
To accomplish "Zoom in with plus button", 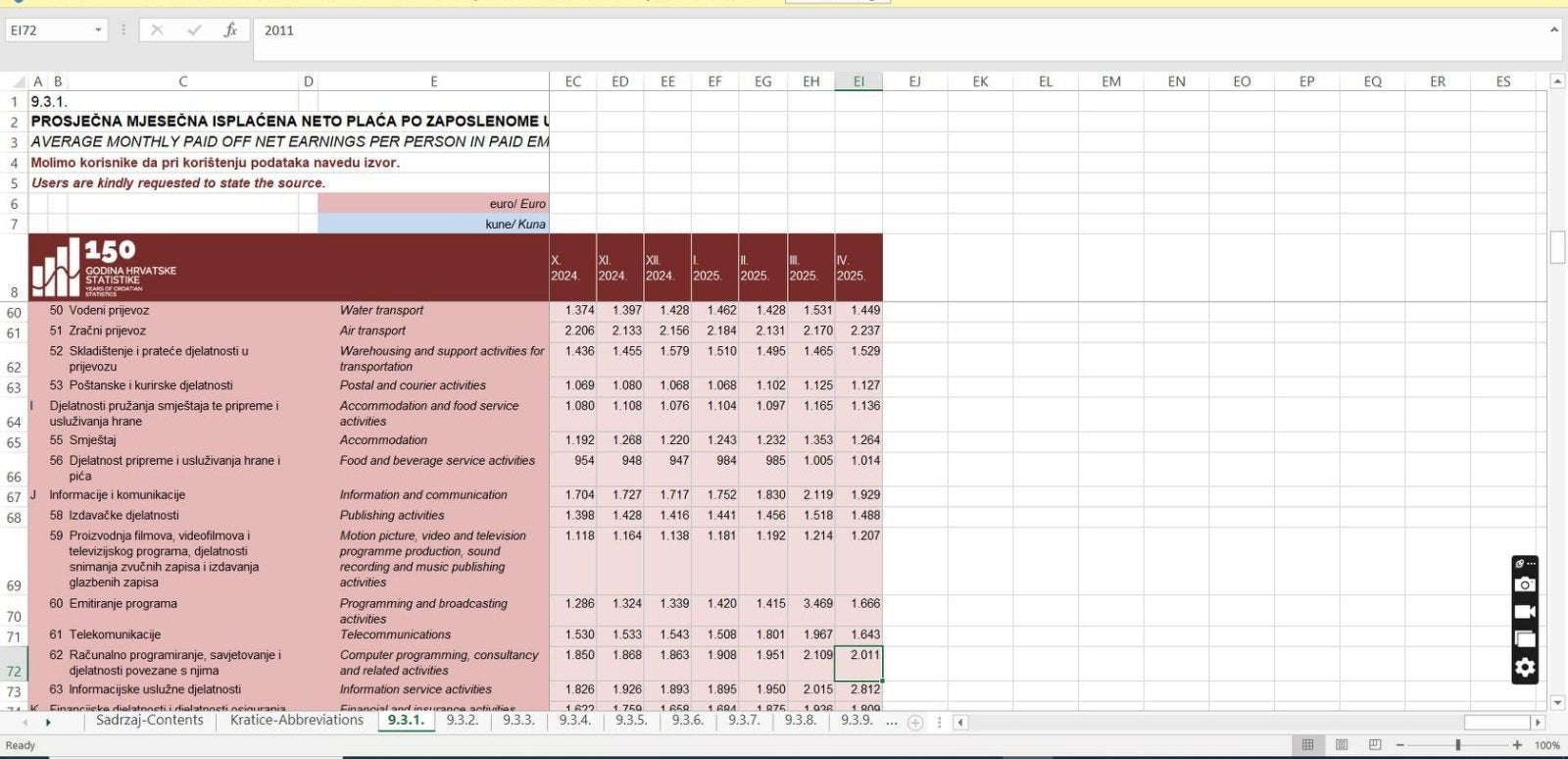I will coord(1517,745).
